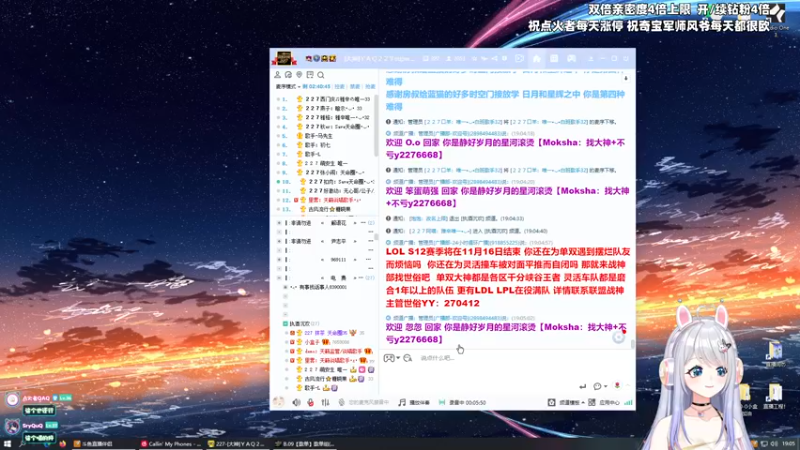Click the chat panel vertical scrollbar

[x=633, y=345]
